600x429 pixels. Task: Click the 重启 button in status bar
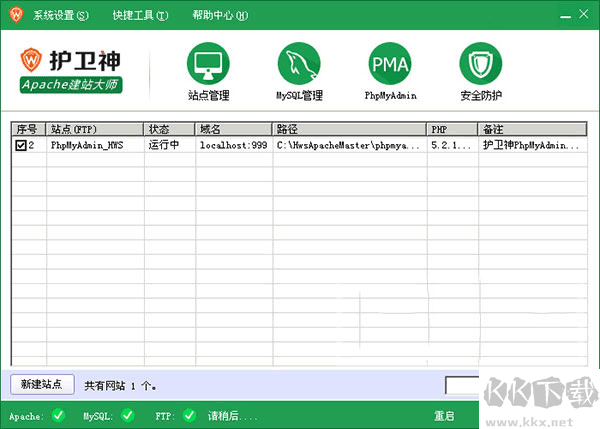click(x=444, y=416)
